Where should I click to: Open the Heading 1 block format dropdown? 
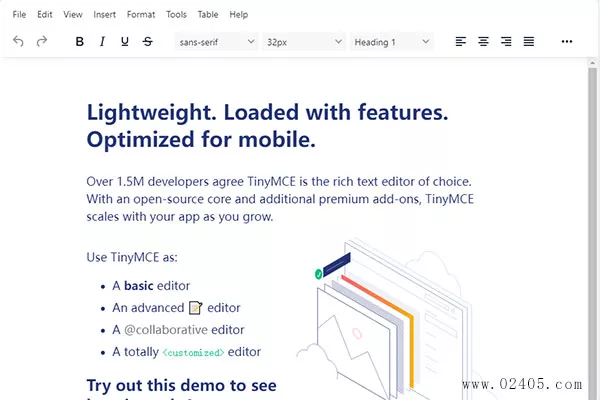pos(391,42)
